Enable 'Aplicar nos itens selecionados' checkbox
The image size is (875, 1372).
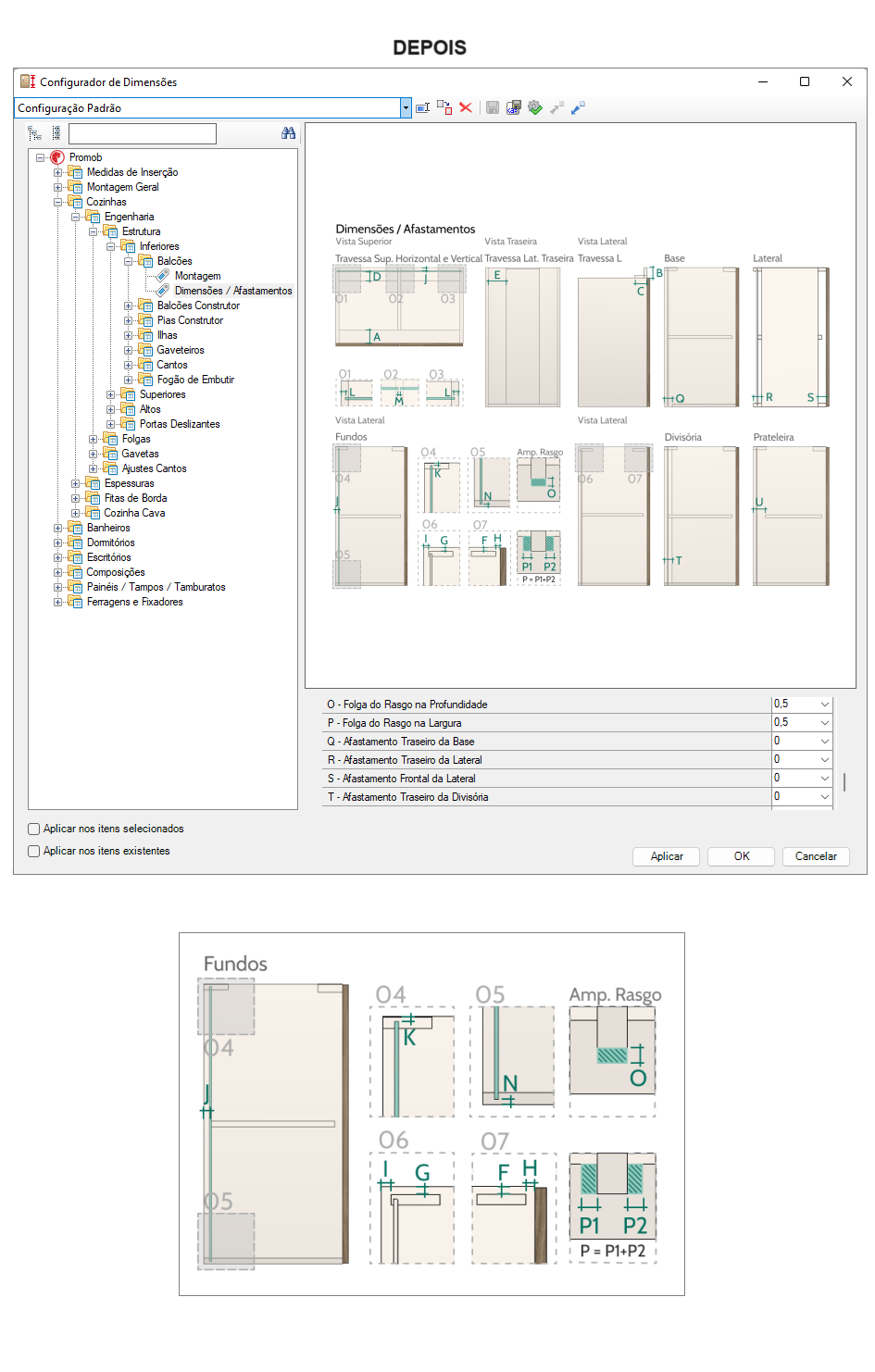point(34,829)
